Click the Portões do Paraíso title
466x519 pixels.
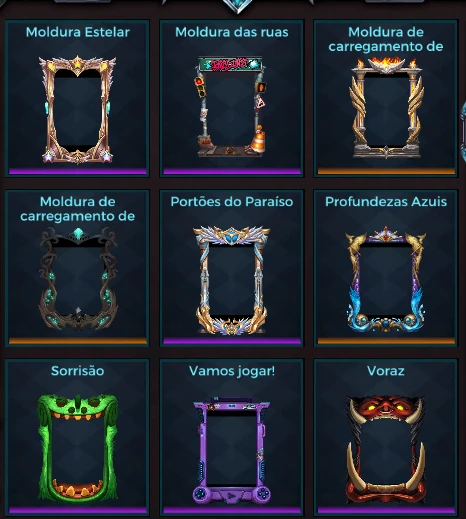click(232, 201)
